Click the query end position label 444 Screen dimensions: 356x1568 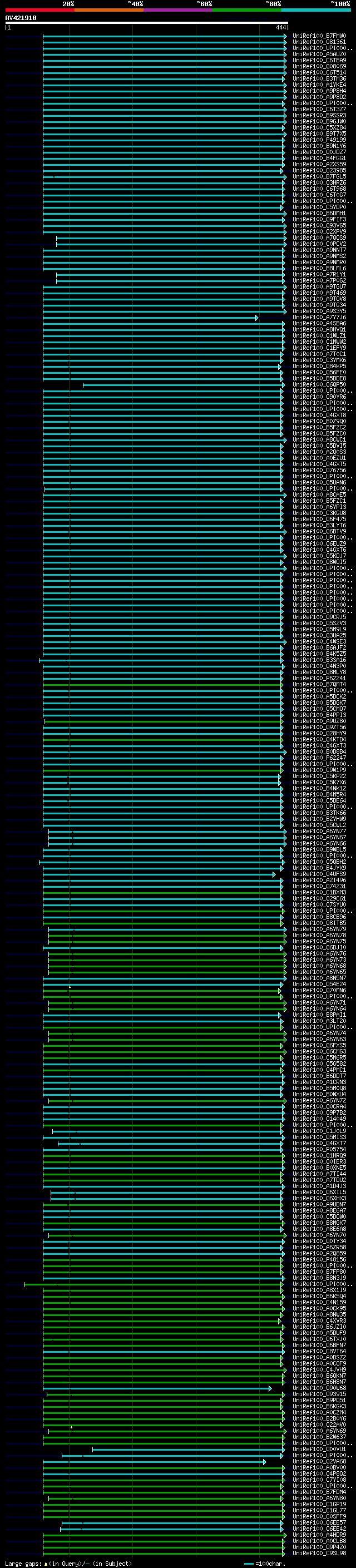(x=280, y=27)
